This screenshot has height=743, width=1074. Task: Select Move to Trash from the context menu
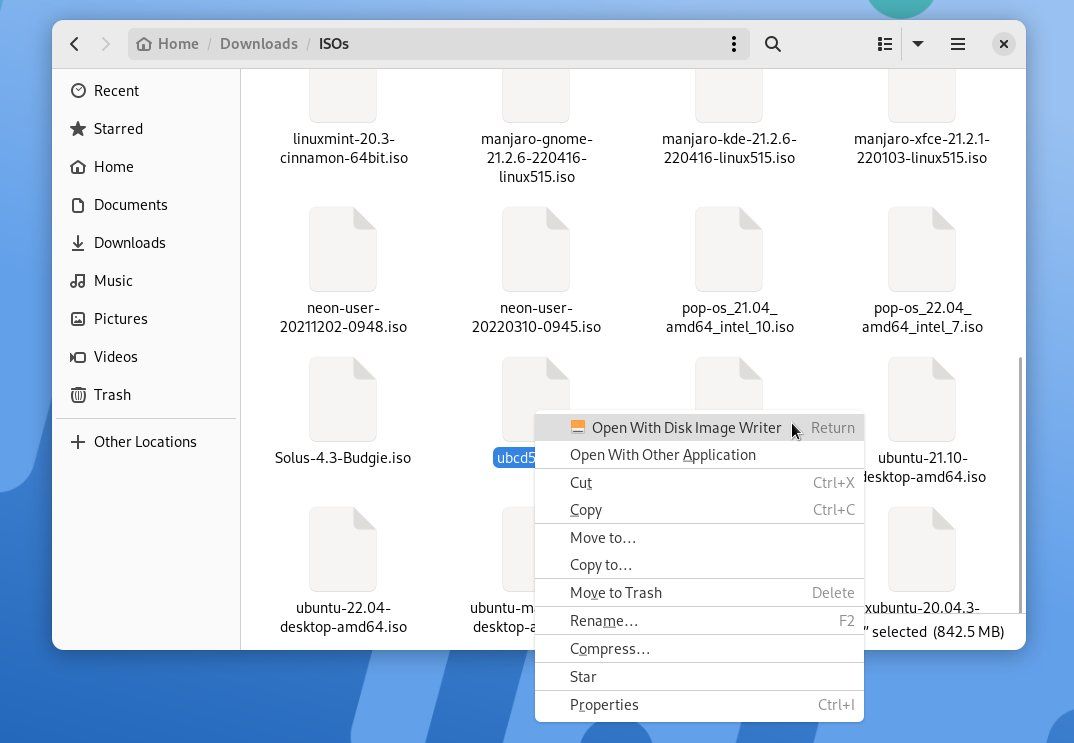coord(616,592)
